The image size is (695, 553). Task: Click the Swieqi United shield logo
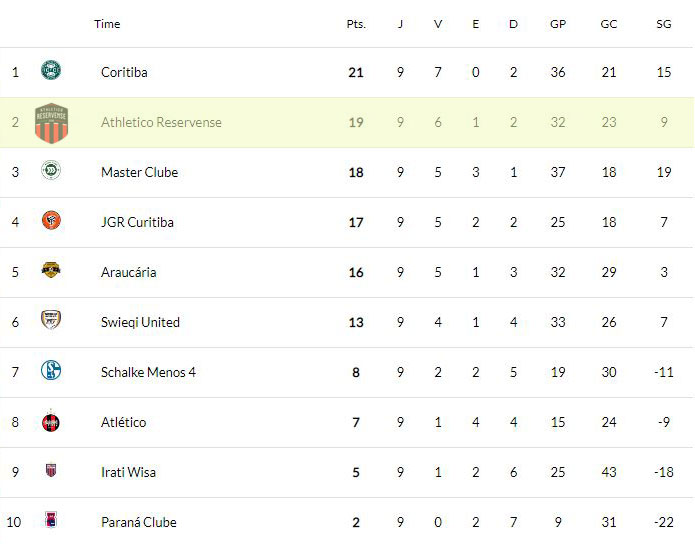51,319
